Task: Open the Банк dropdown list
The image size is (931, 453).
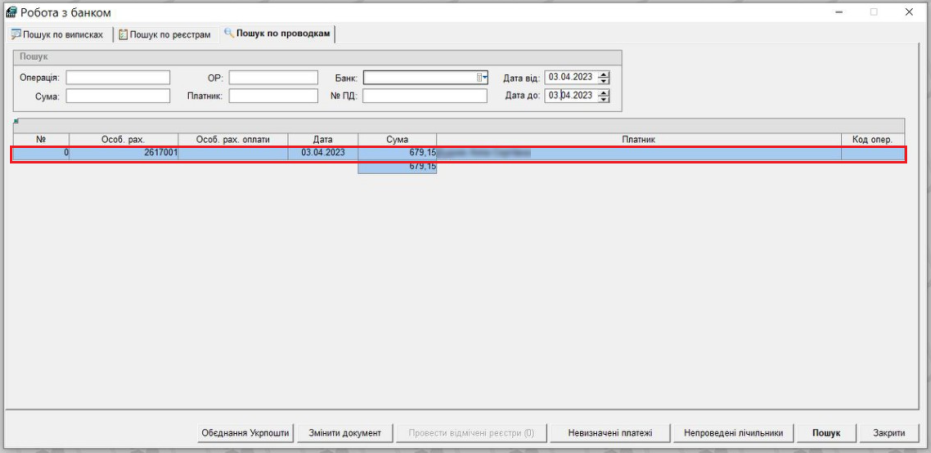Action: [482, 77]
